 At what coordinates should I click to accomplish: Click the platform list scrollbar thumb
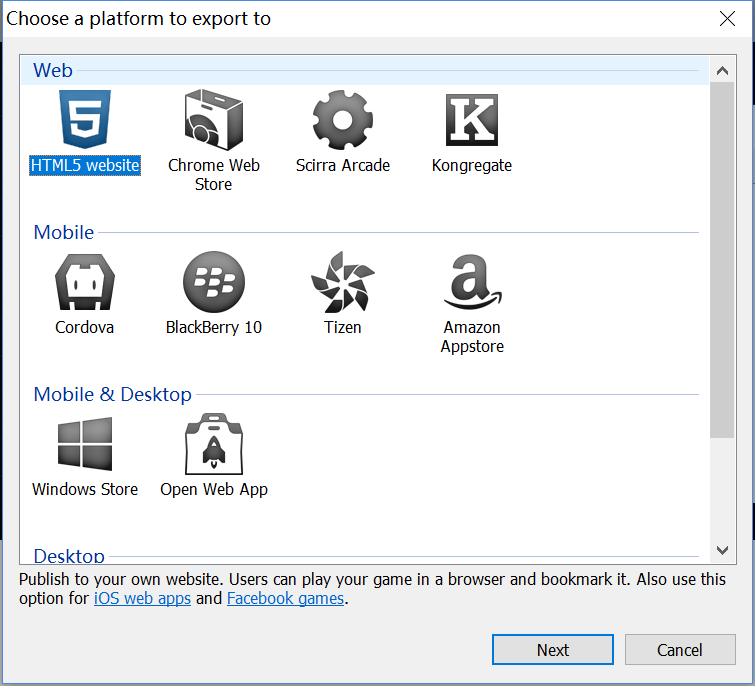tap(722, 260)
